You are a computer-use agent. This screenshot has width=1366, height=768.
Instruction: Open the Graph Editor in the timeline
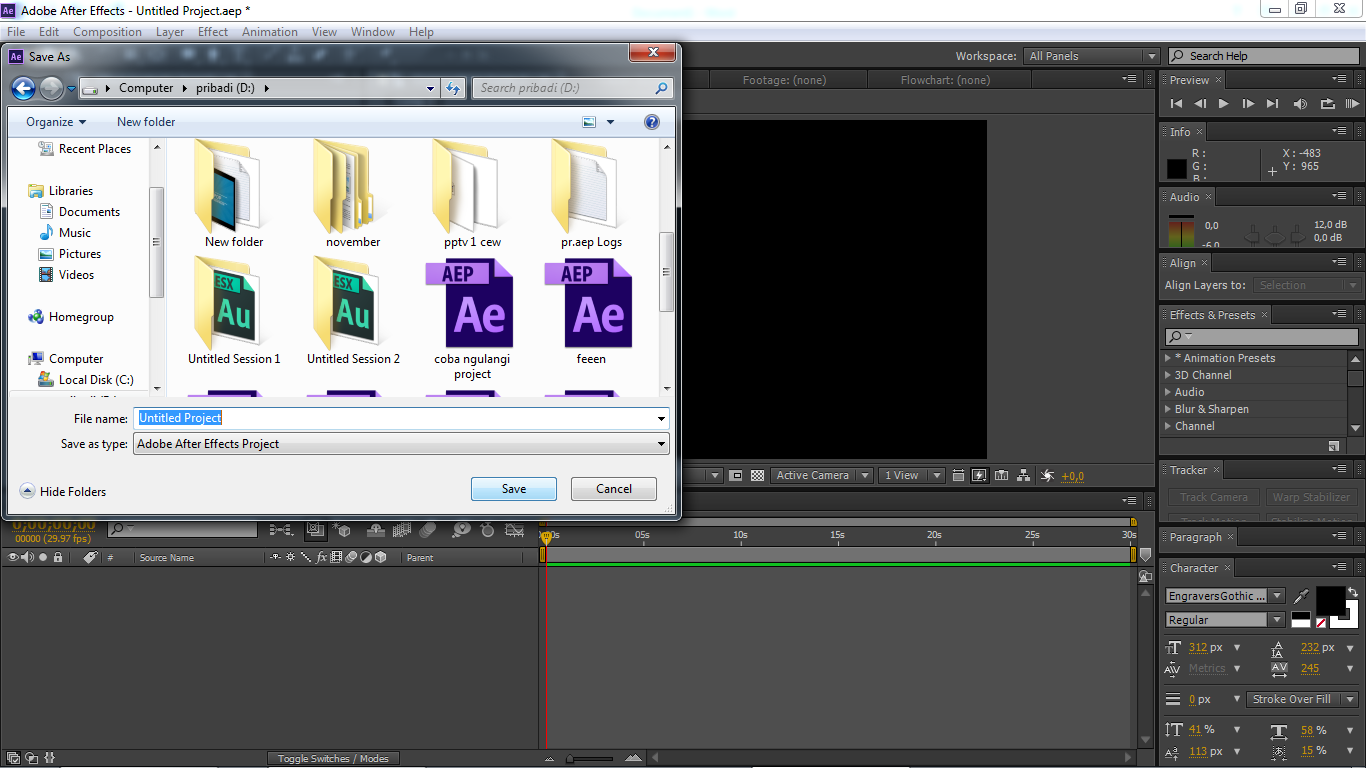(514, 531)
